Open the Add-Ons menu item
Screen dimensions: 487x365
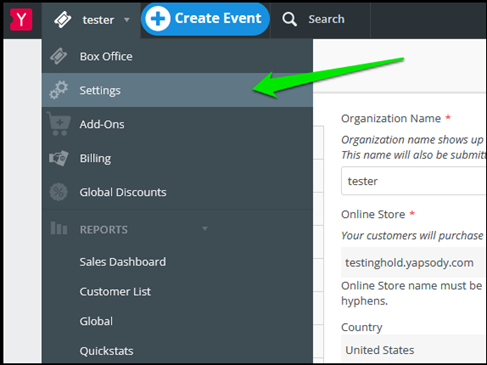pos(177,124)
